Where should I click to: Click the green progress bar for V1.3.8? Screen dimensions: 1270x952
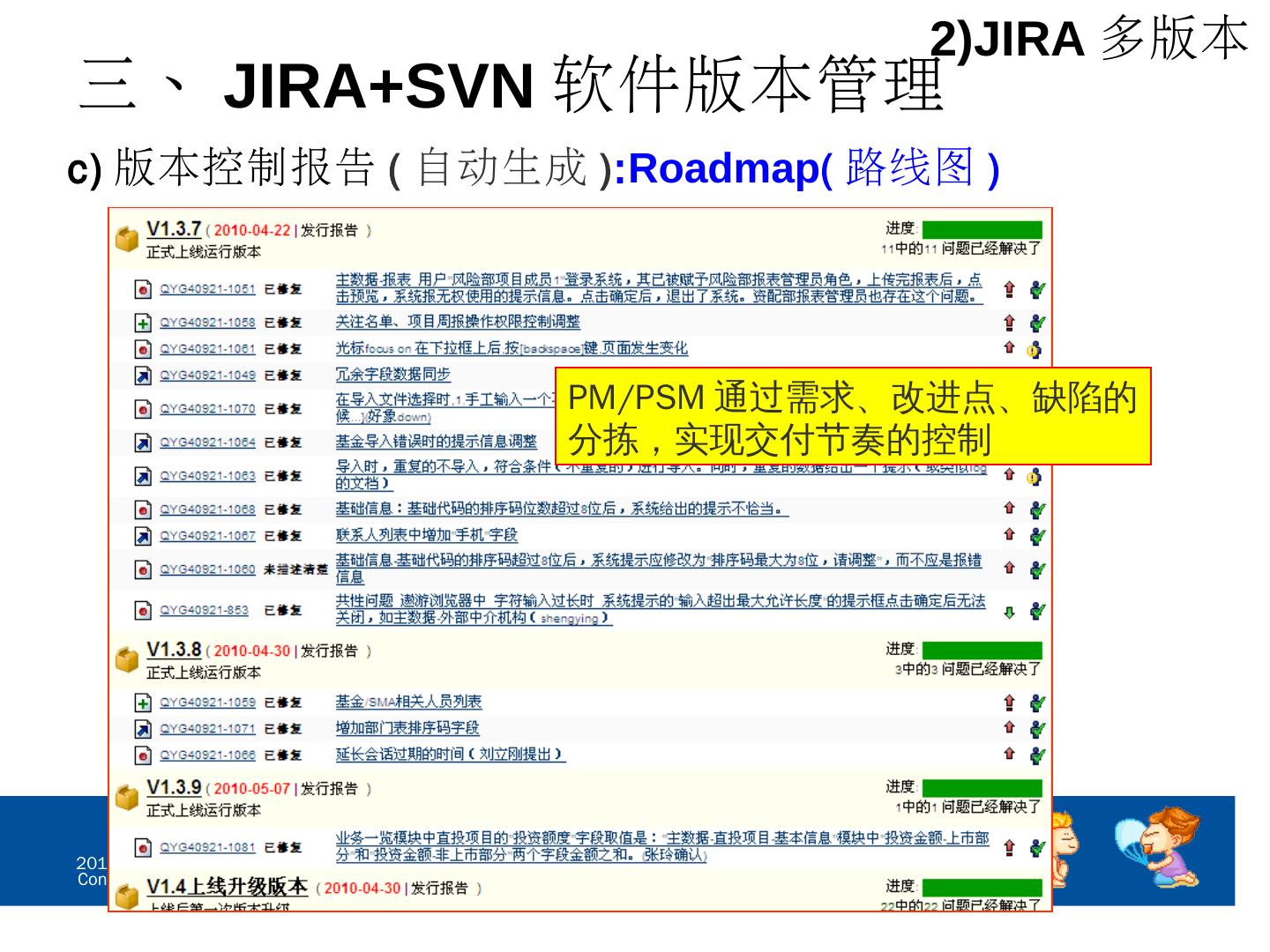(982, 651)
